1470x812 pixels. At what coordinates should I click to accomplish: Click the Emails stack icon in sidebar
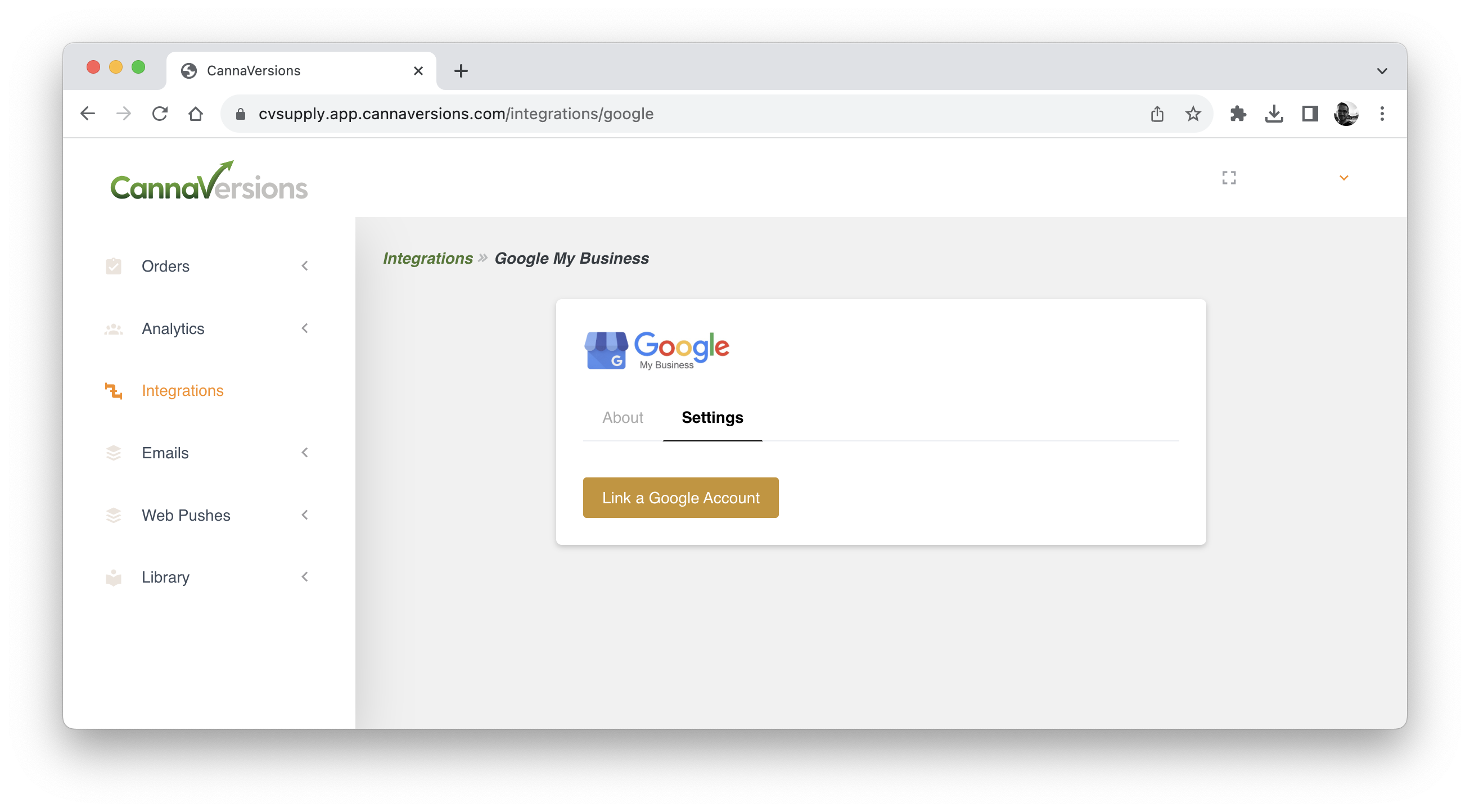click(114, 453)
